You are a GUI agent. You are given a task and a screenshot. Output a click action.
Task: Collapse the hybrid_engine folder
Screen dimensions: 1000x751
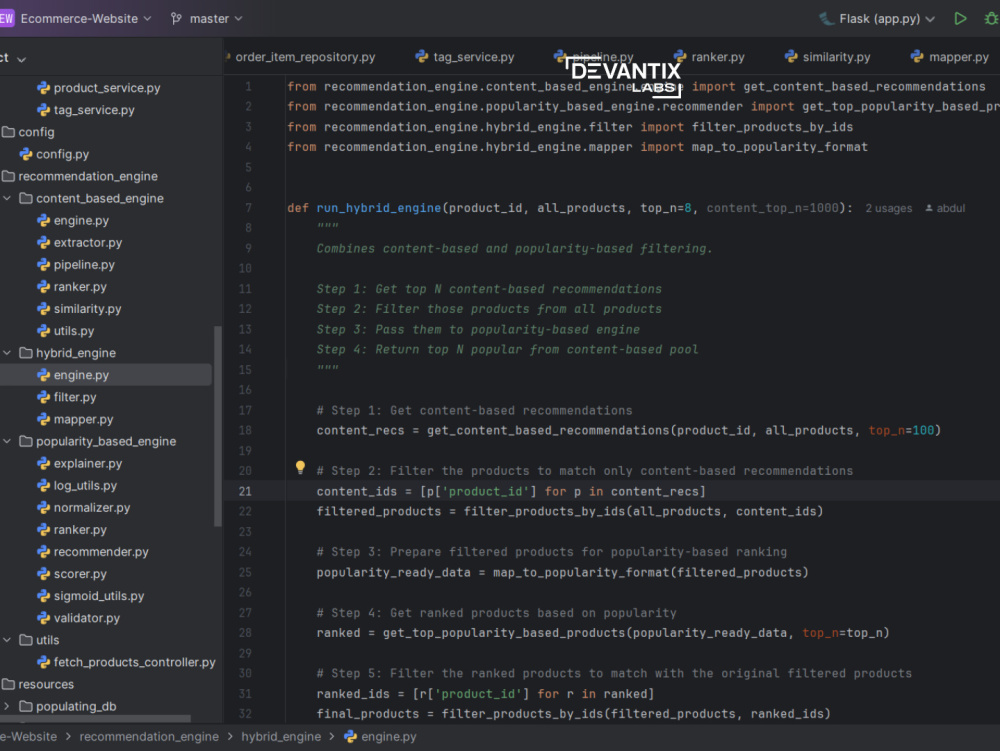point(7,353)
